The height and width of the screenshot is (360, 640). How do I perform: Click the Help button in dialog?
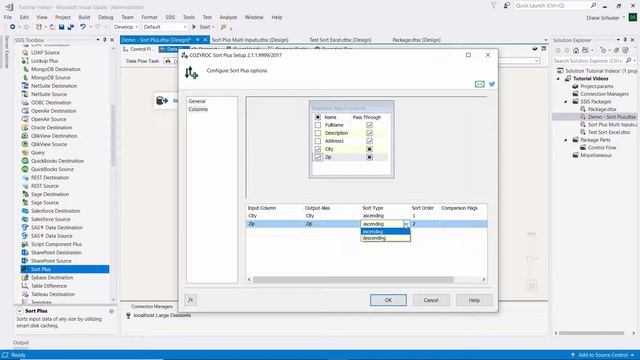pos(474,300)
